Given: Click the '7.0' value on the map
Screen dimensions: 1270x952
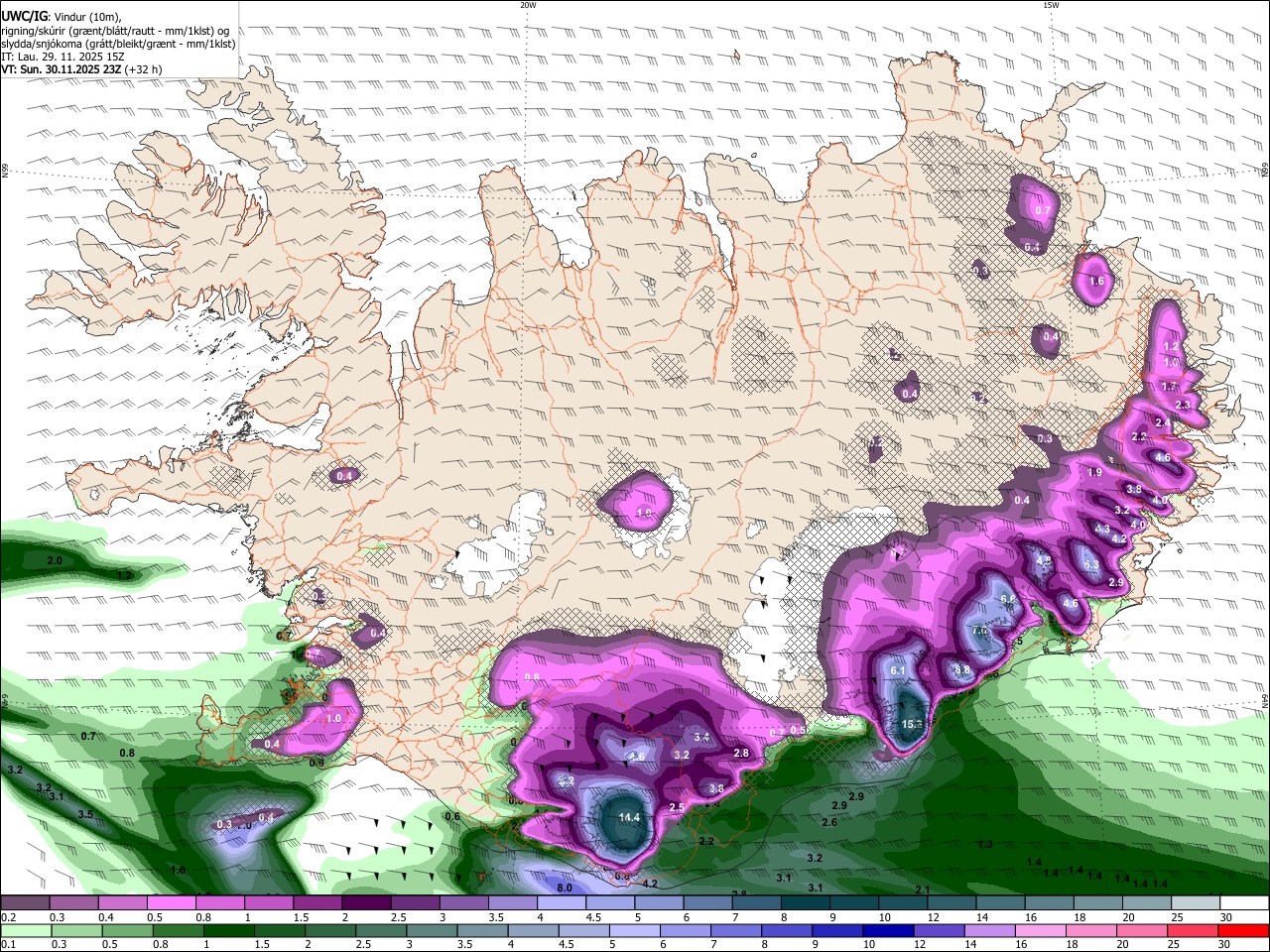Looking at the screenshot, I should point(979,630).
